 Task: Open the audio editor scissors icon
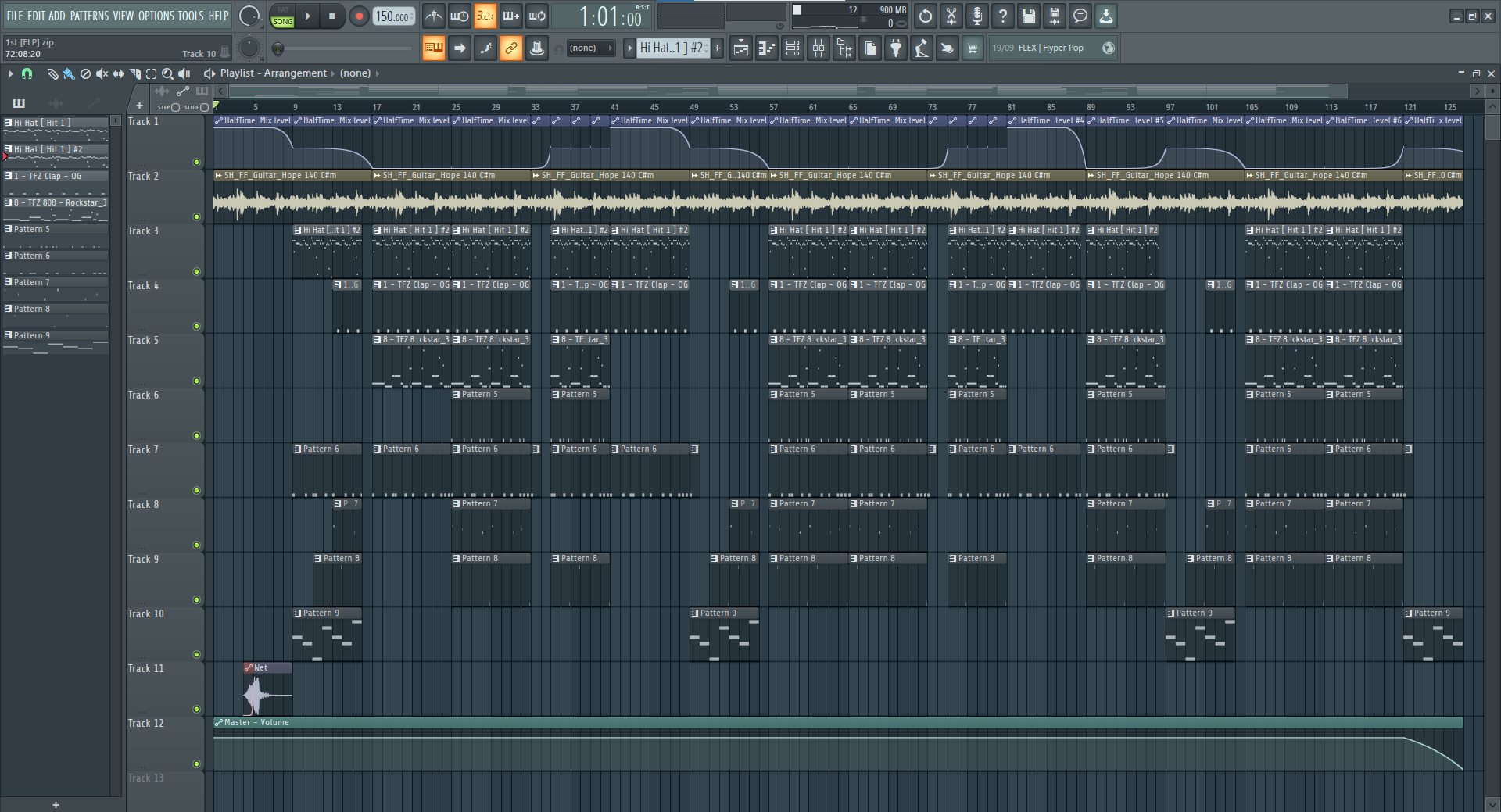(951, 16)
